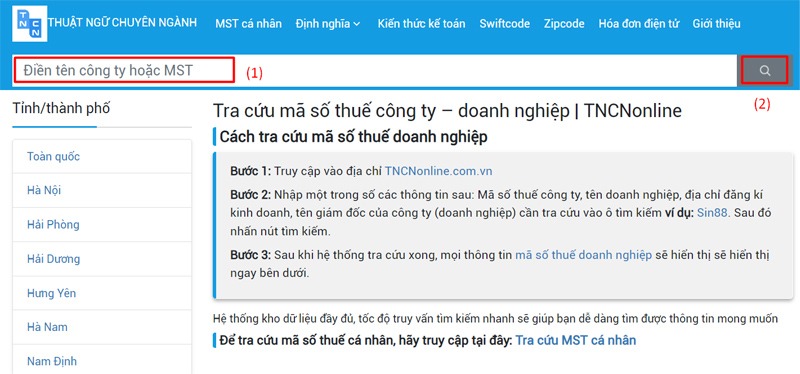
Task: Open the Swiftcode menu item
Action: pyautogui.click(x=505, y=23)
